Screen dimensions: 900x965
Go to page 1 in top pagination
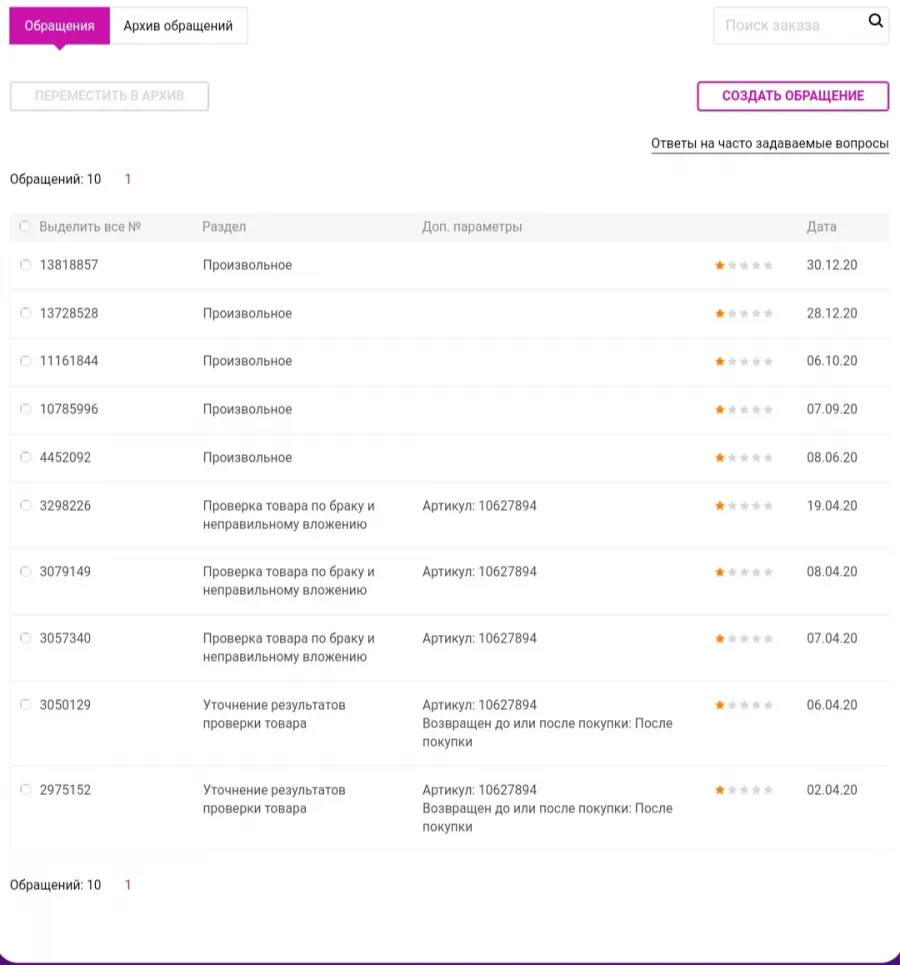128,179
